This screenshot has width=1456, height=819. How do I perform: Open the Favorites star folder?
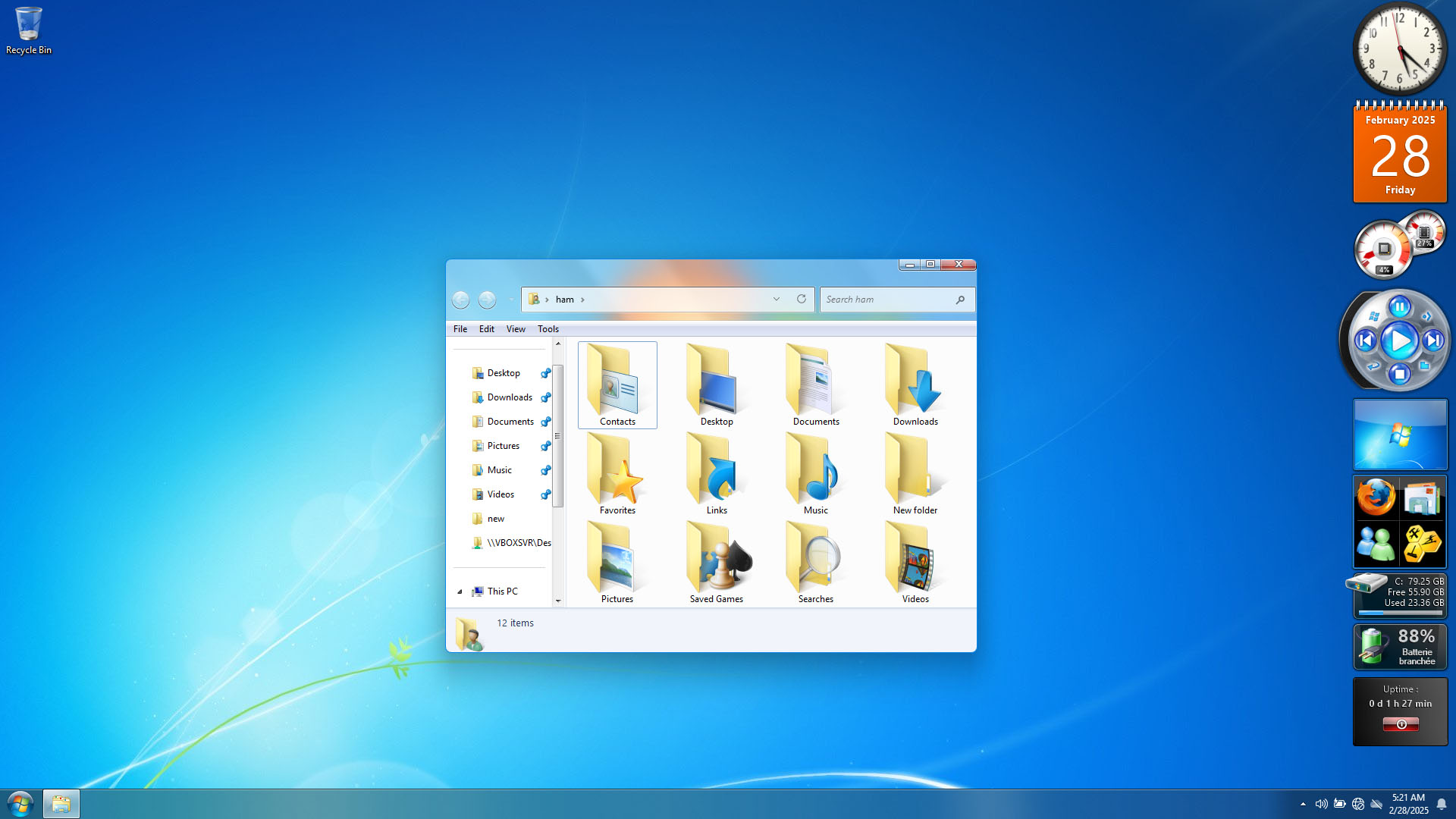[x=617, y=474]
